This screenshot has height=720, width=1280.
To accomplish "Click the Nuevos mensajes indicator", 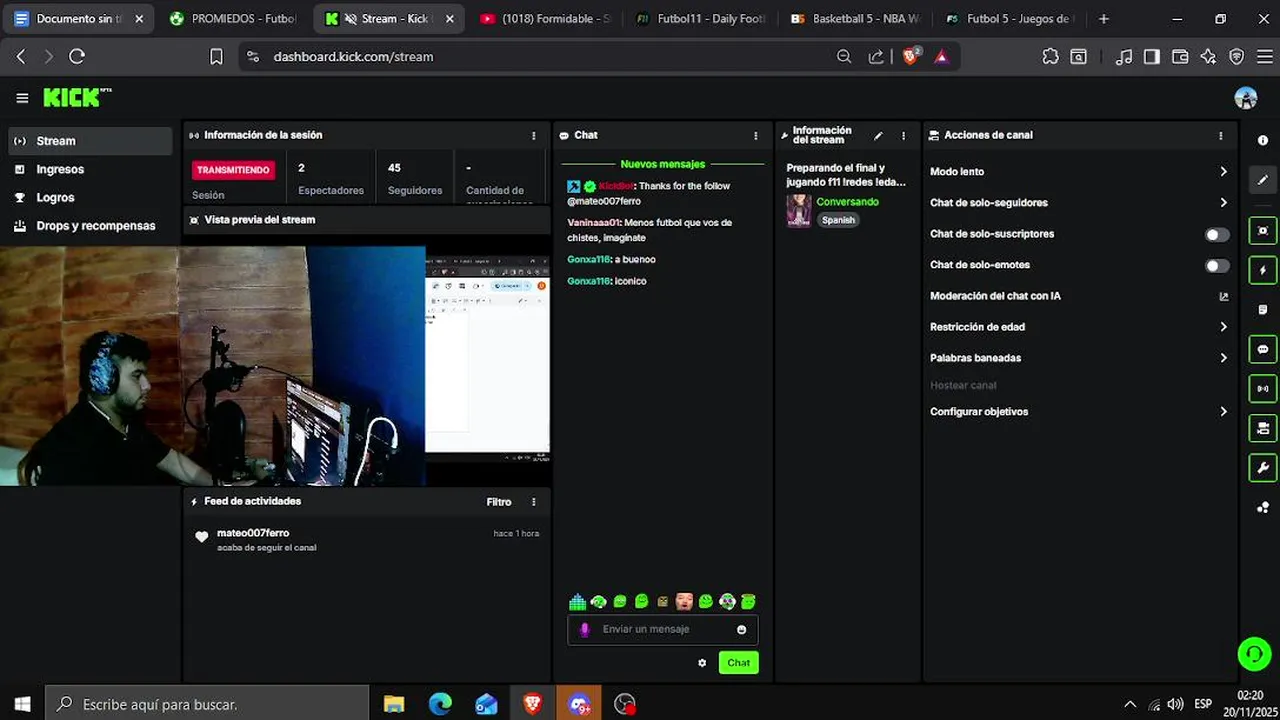I will click(x=662, y=164).
